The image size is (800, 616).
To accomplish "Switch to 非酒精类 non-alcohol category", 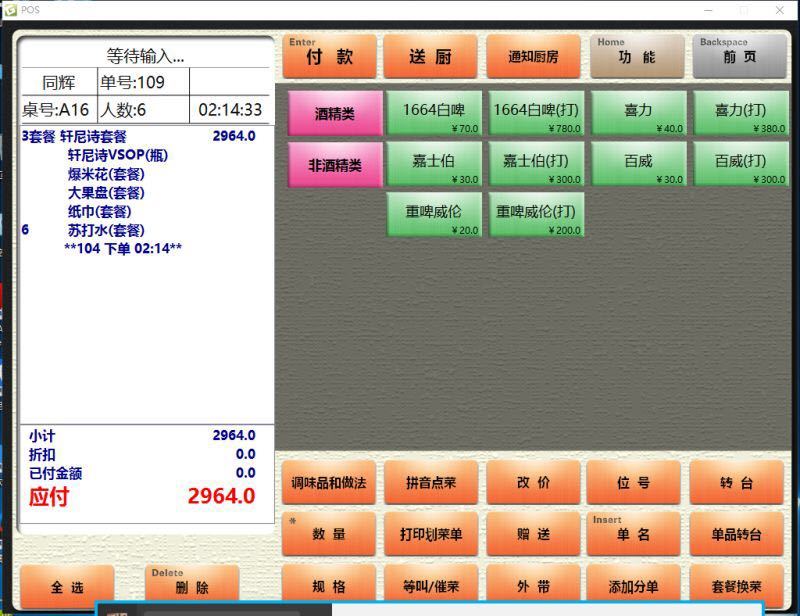I will tap(335, 165).
